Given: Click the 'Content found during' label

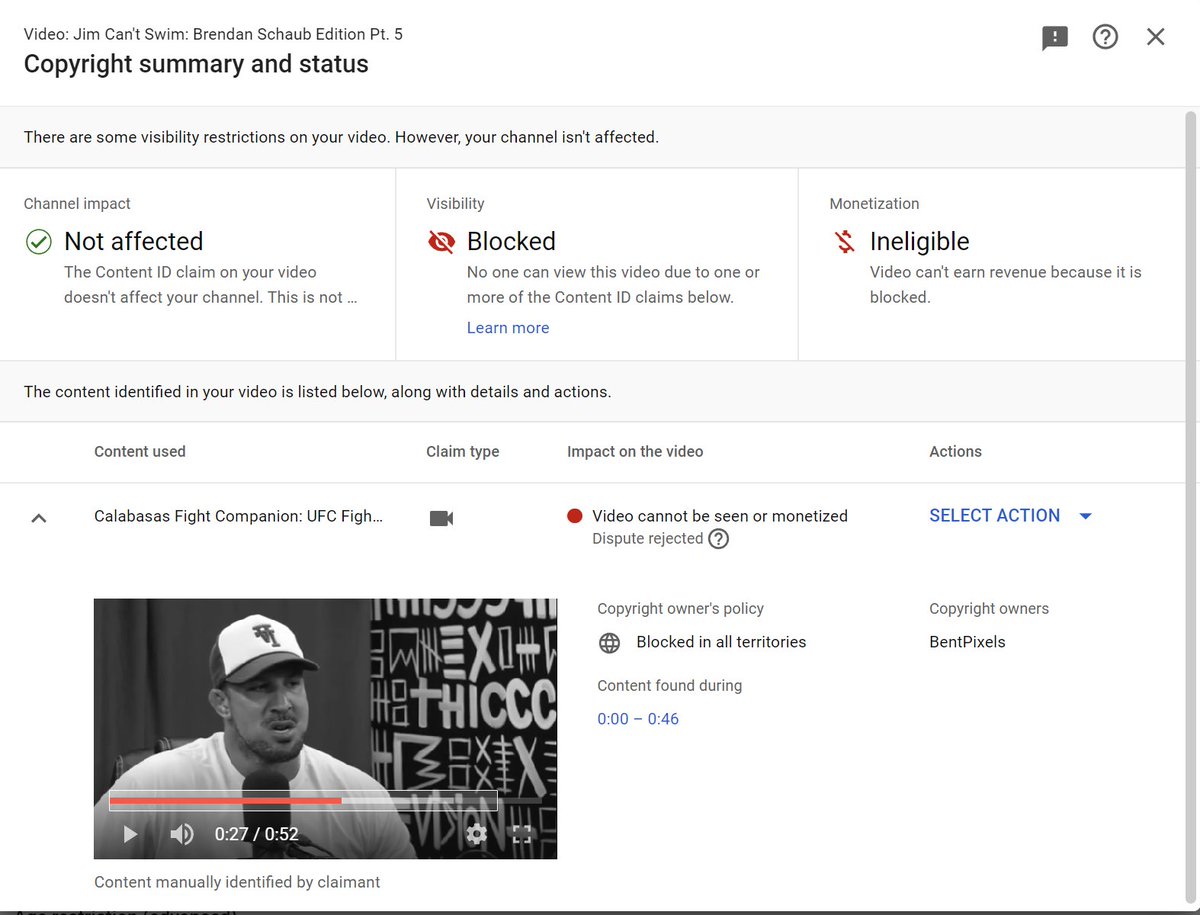Looking at the screenshot, I should (669, 686).
